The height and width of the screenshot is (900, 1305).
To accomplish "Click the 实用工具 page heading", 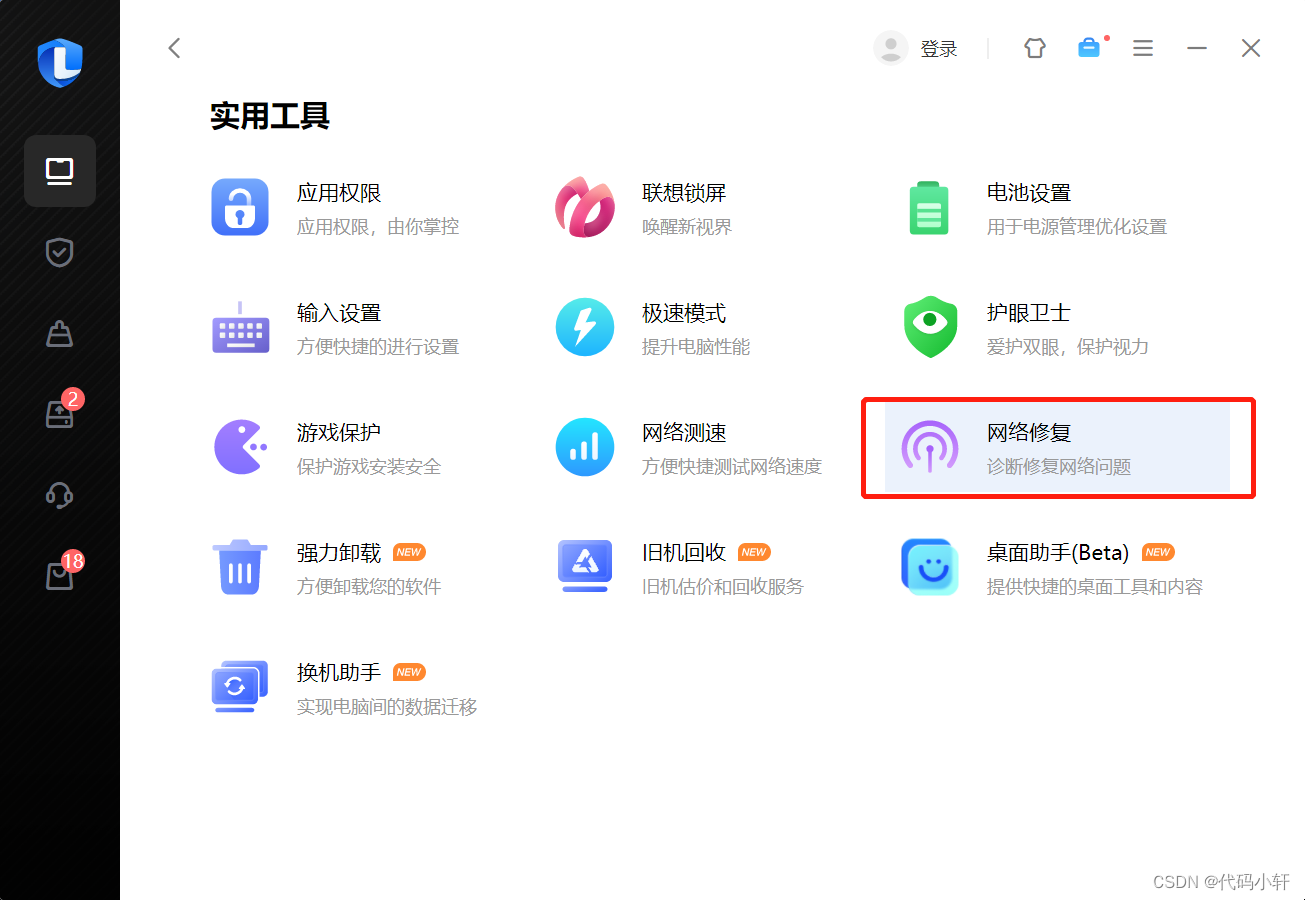I will (x=270, y=116).
